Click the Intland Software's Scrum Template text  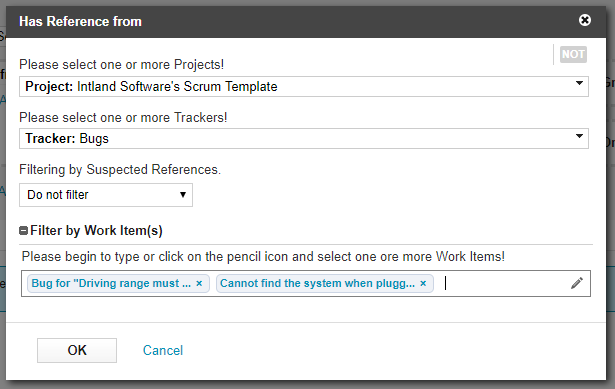click(x=177, y=86)
